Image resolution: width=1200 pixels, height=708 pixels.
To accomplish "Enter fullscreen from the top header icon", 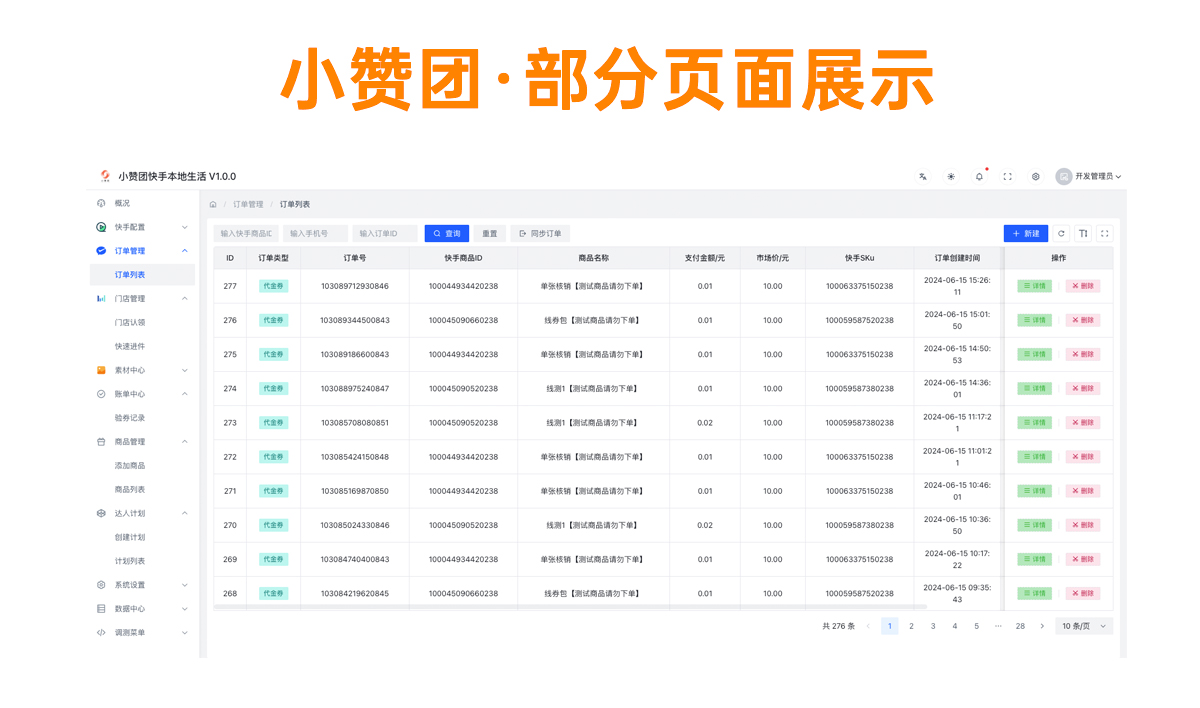I will pyautogui.click(x=1007, y=176).
